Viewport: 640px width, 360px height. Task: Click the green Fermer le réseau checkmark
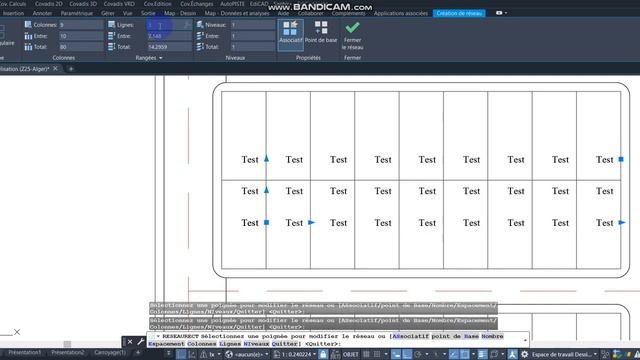pos(352,28)
